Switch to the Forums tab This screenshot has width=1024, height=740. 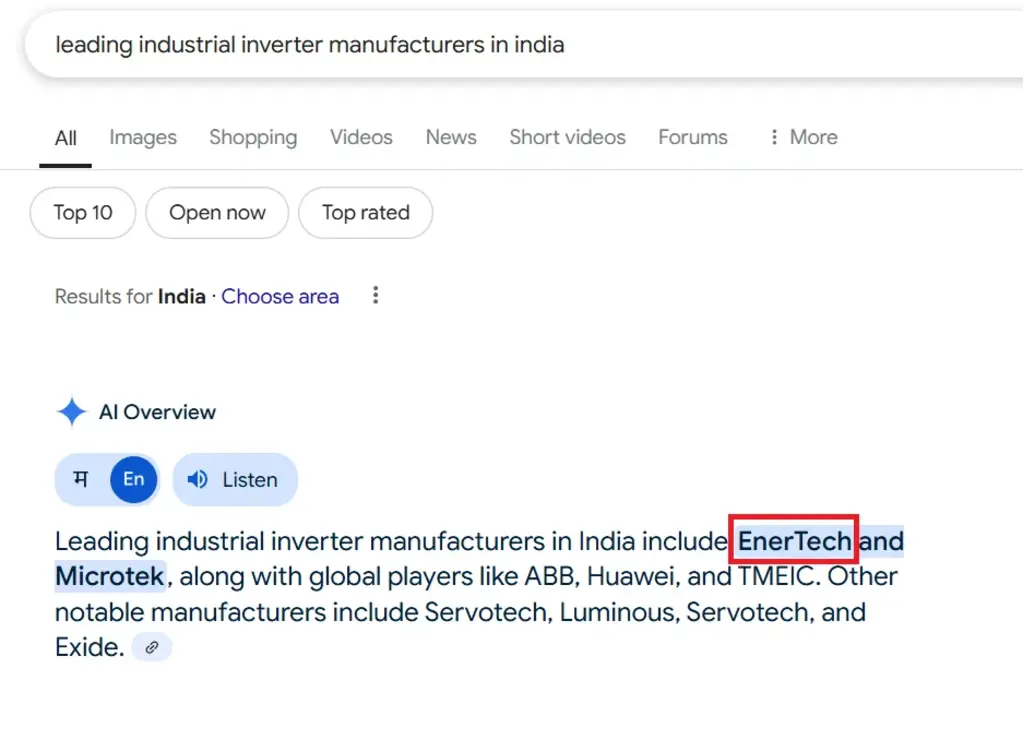coord(693,138)
